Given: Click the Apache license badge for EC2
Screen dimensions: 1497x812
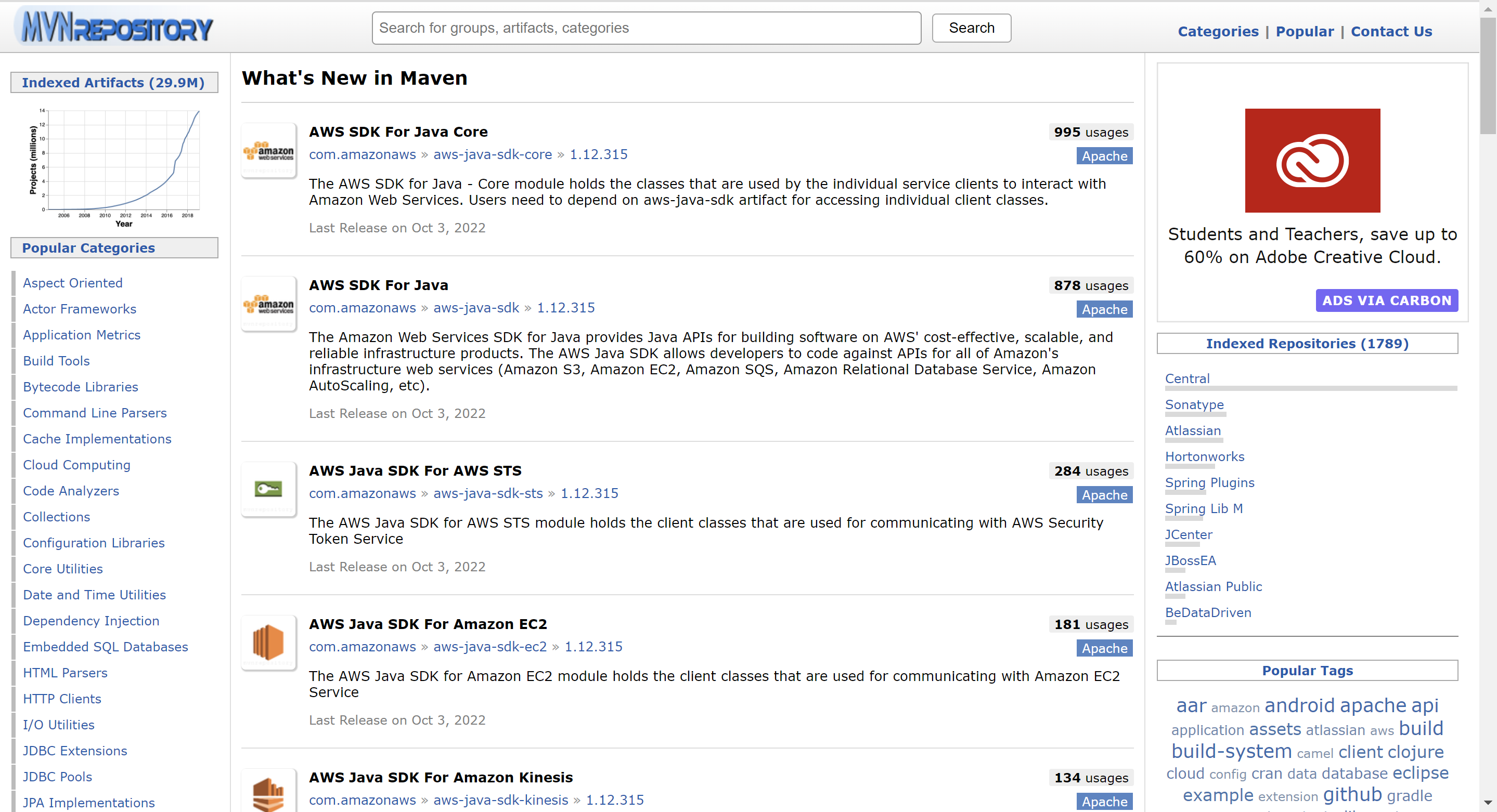Looking at the screenshot, I should tap(1104, 648).
